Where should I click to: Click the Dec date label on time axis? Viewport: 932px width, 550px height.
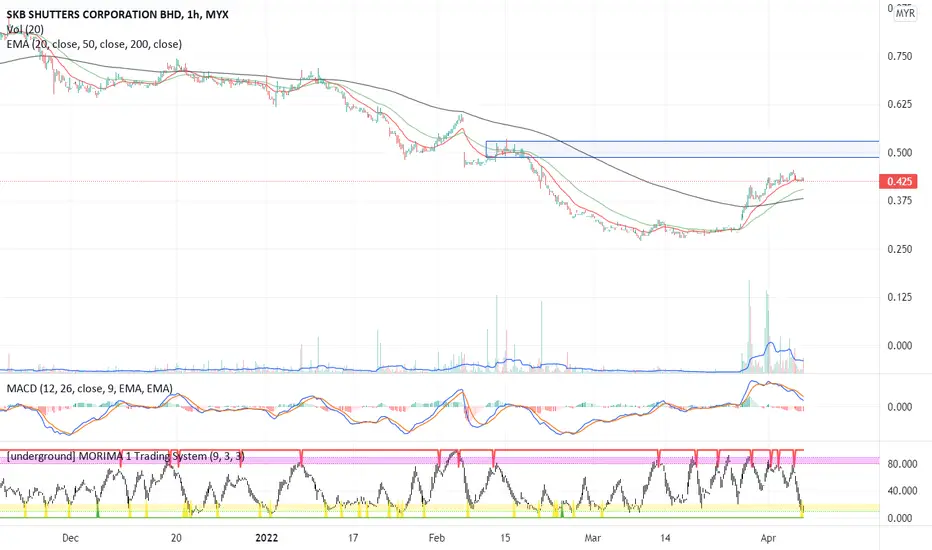(70, 538)
